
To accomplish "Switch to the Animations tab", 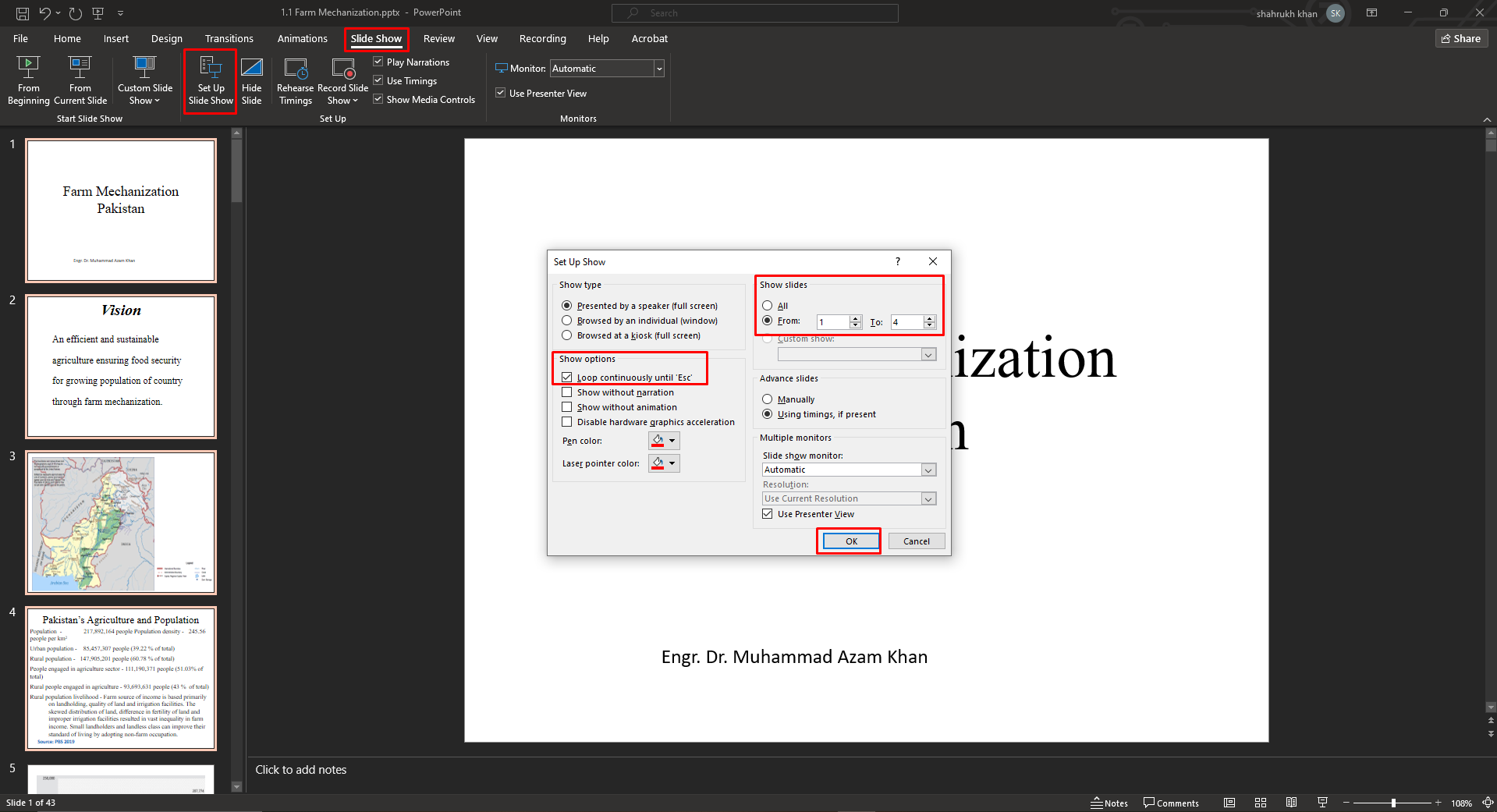I will click(x=302, y=38).
